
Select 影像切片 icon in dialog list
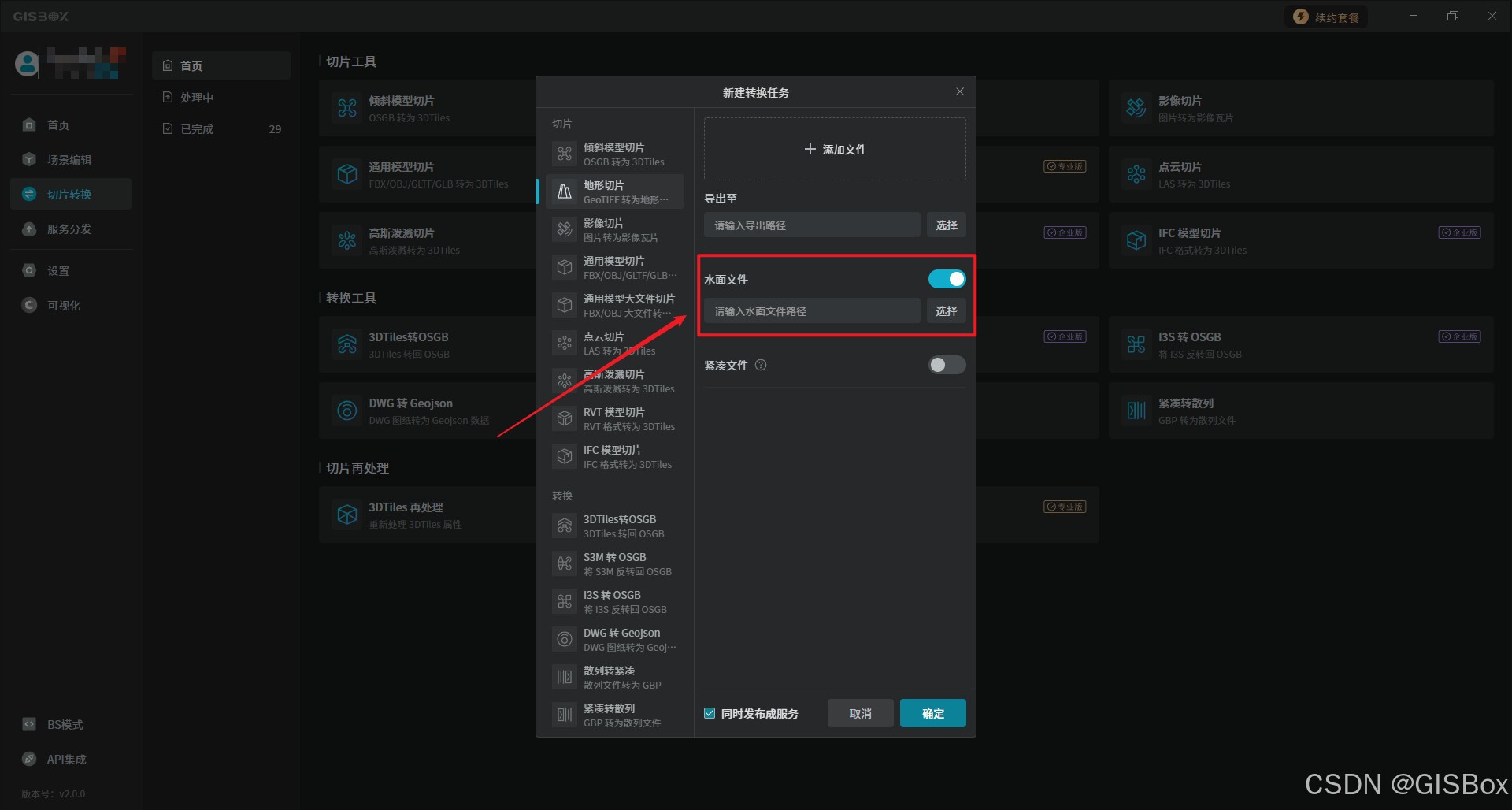(x=565, y=229)
